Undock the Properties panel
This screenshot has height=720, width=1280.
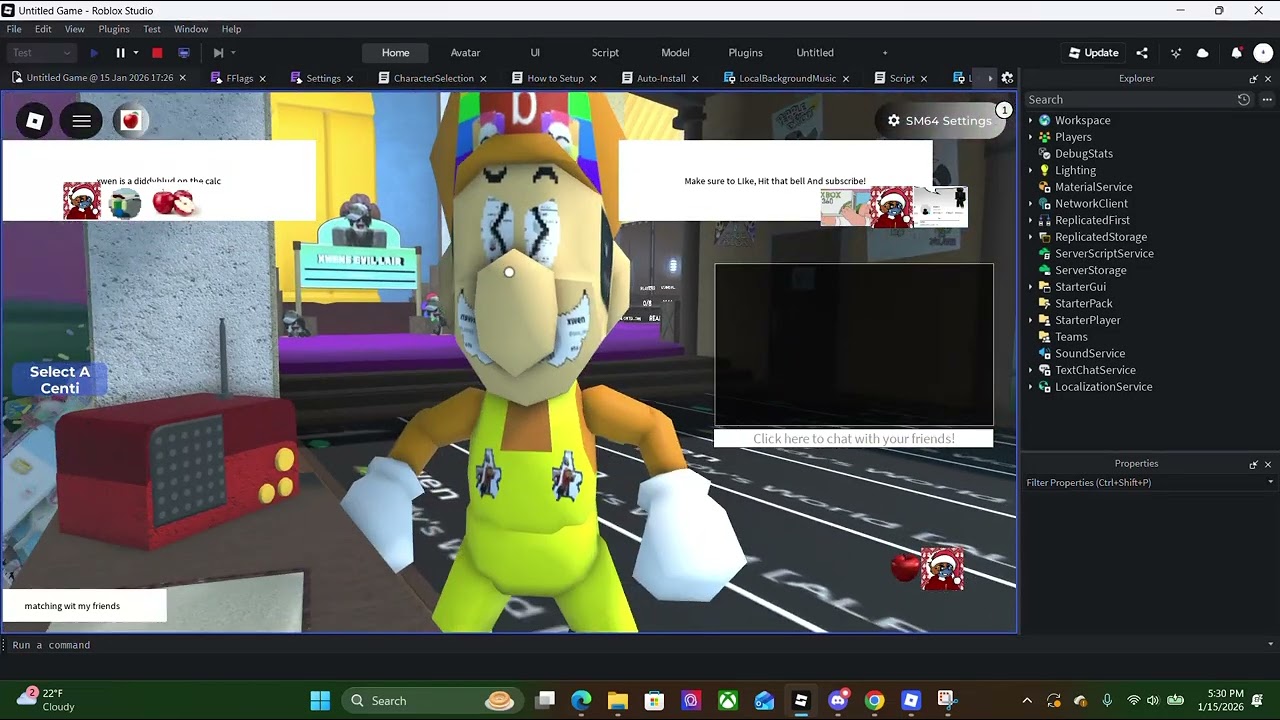[x=1253, y=464]
